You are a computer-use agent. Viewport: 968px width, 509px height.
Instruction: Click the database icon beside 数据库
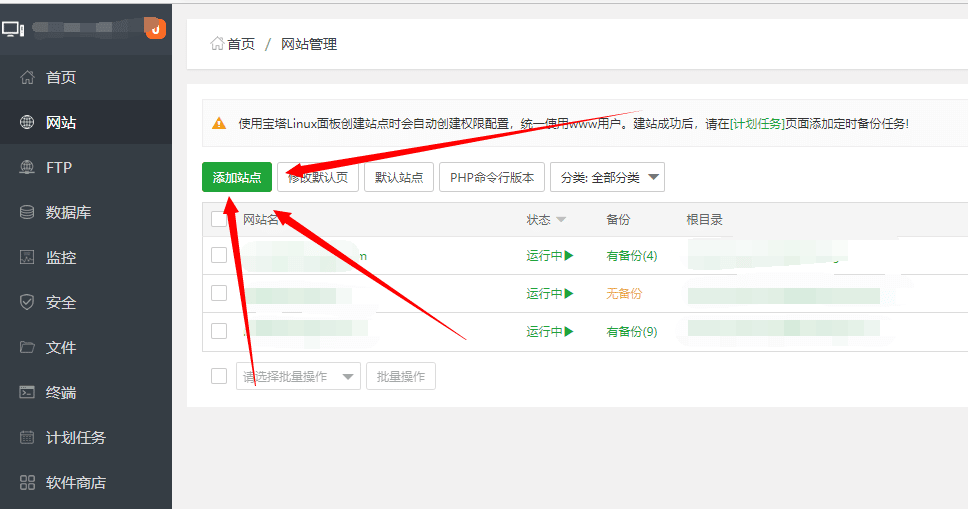(x=27, y=212)
